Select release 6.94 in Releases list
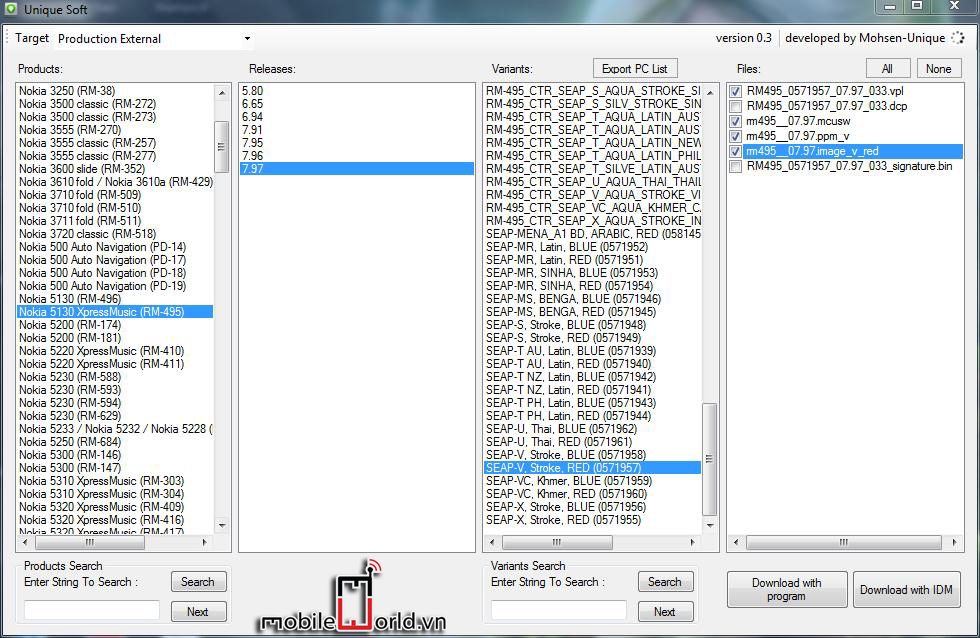This screenshot has width=980, height=638. pyautogui.click(x=357, y=117)
